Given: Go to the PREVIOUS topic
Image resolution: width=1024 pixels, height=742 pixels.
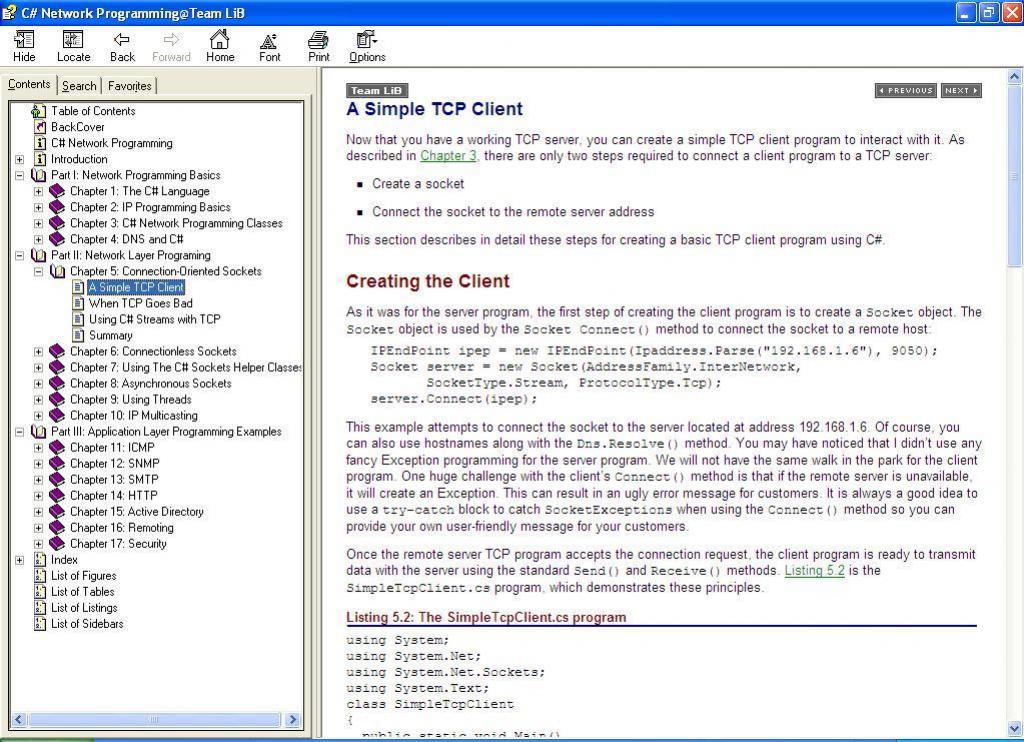Looking at the screenshot, I should pos(905,91).
